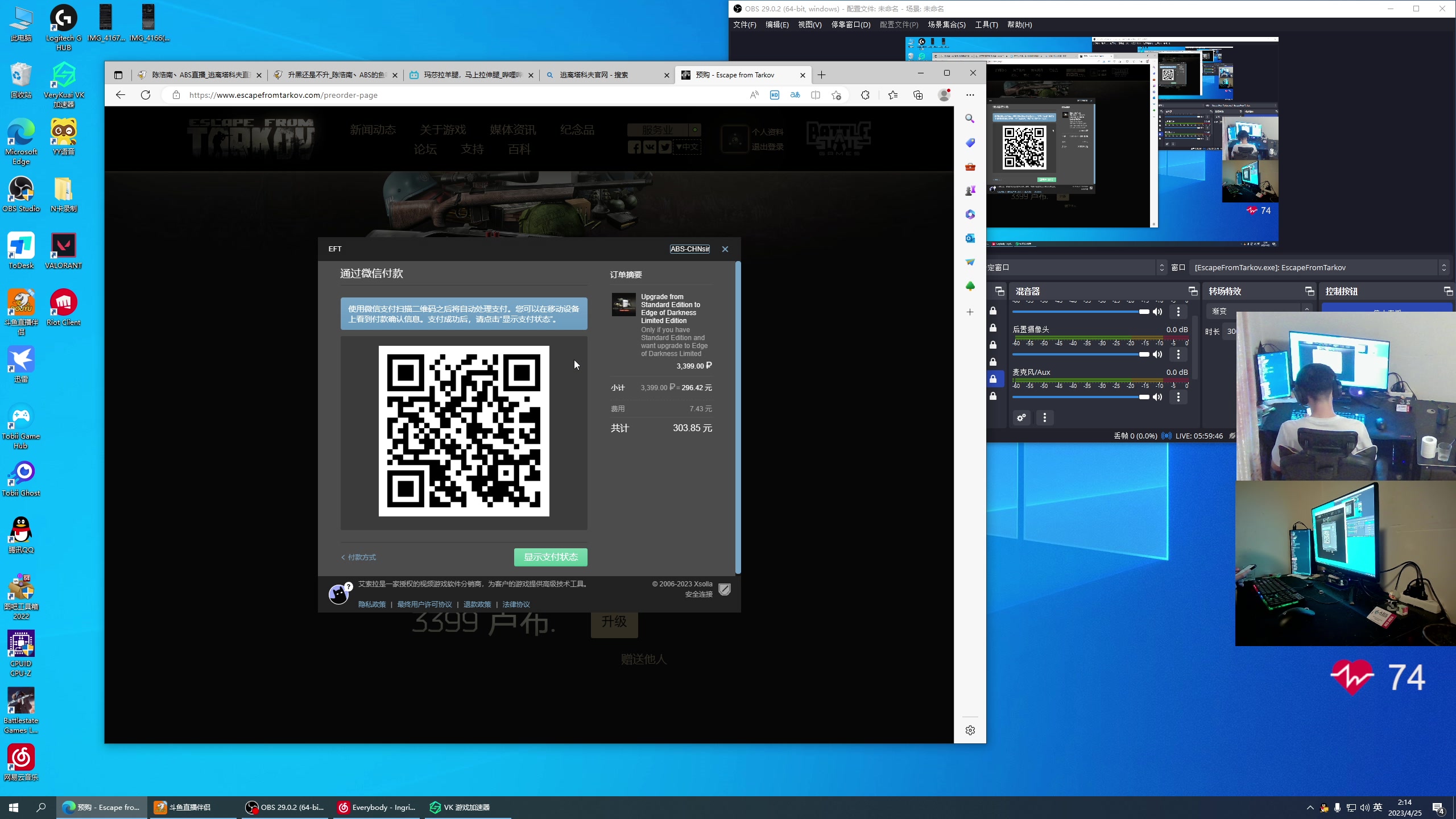Image resolution: width=1456 pixels, height=819 pixels.
Task: Mute the 后置摄像头 audio channel
Action: 1157,354
